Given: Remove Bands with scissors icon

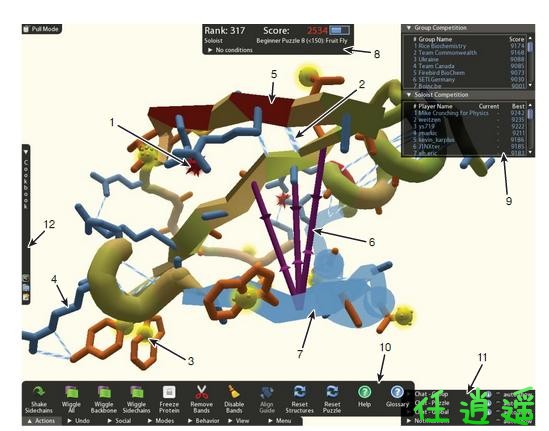Looking at the screenshot, I should click(202, 392).
